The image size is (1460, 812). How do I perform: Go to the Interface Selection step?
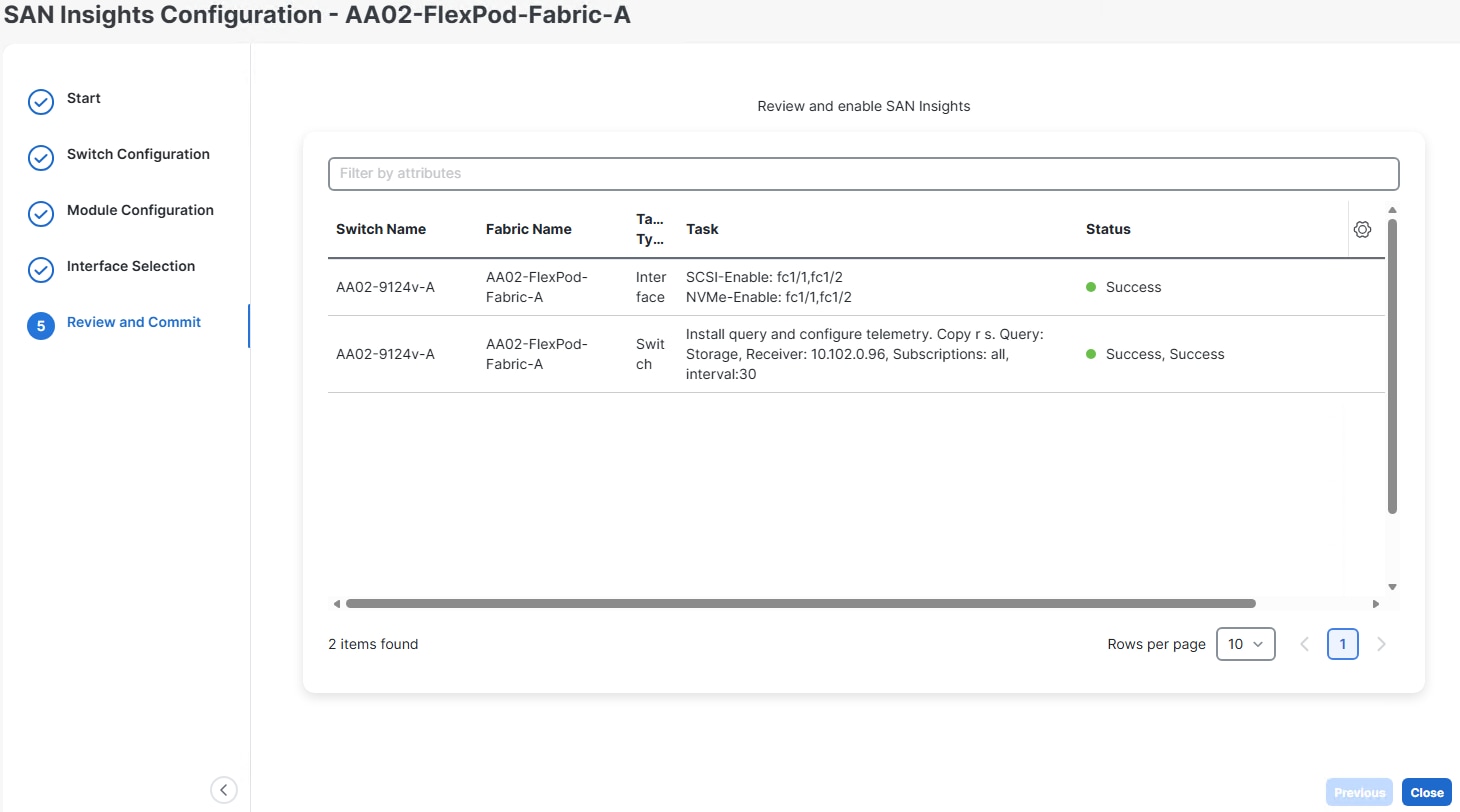click(131, 266)
